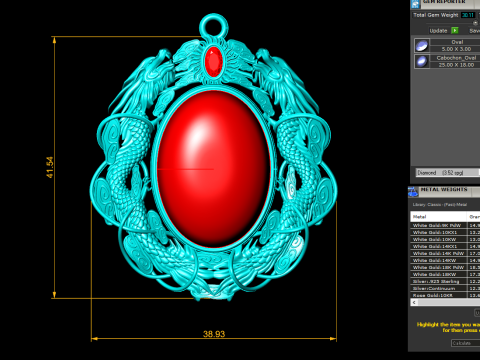Click the pendant bail ring
The height and width of the screenshot is (360, 480).
214,26
